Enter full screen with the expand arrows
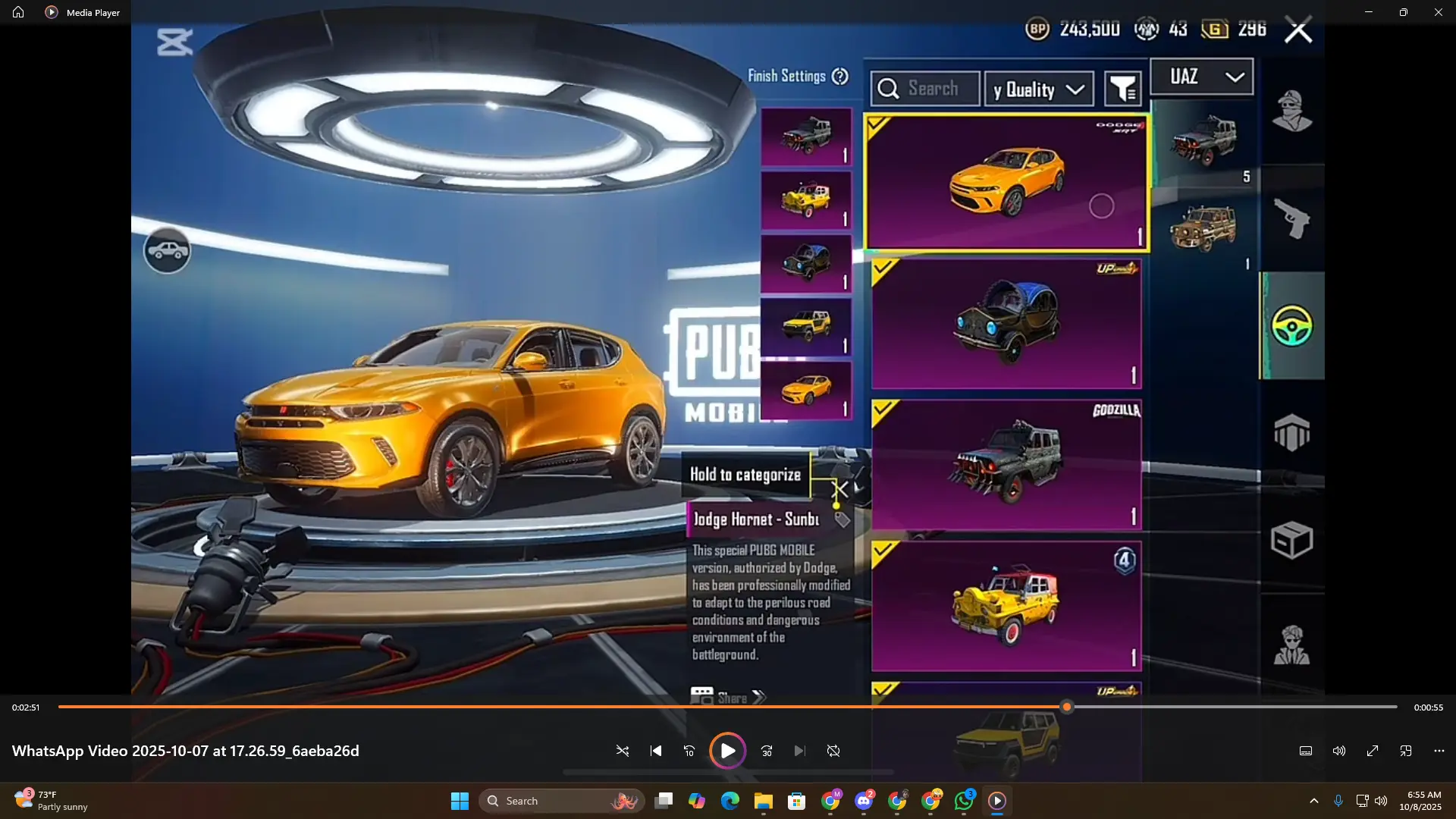This screenshot has height=819, width=1456. 1373,751
